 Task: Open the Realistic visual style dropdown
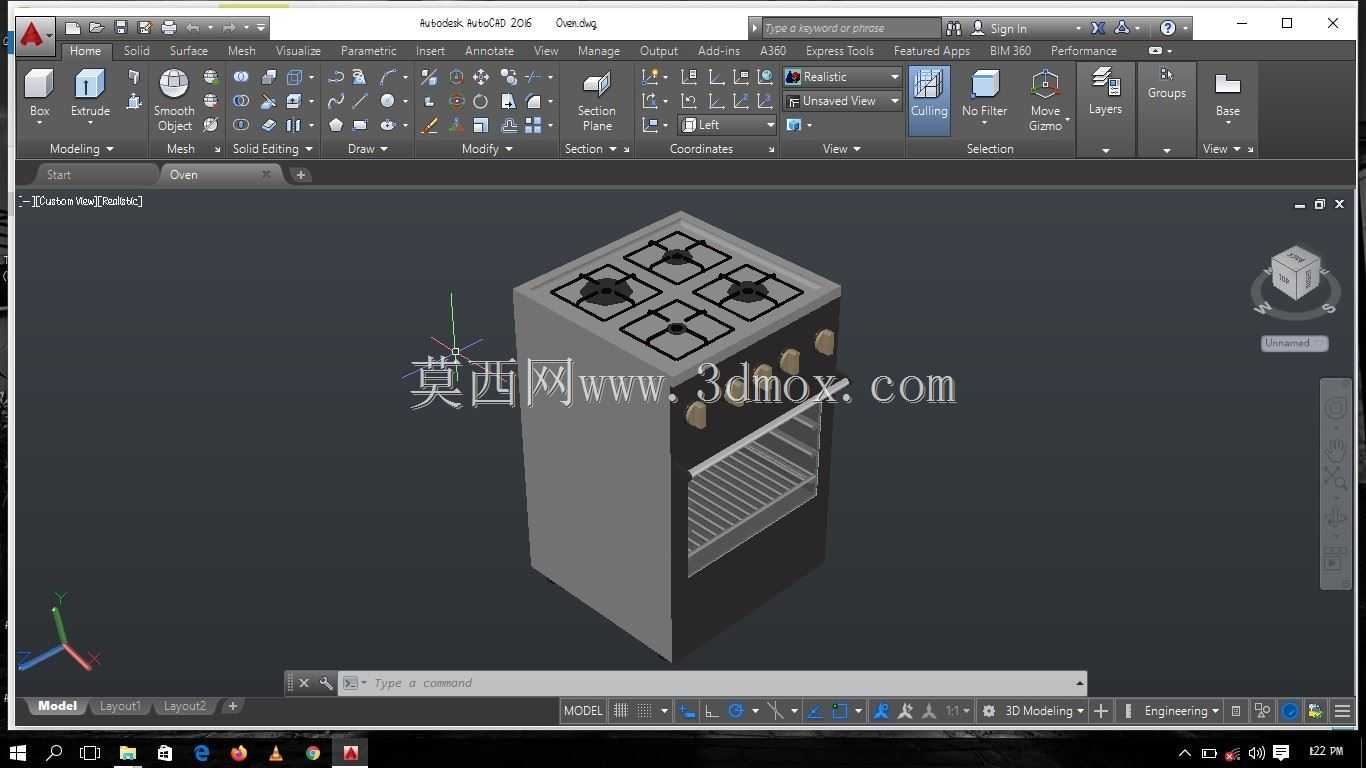click(842, 77)
